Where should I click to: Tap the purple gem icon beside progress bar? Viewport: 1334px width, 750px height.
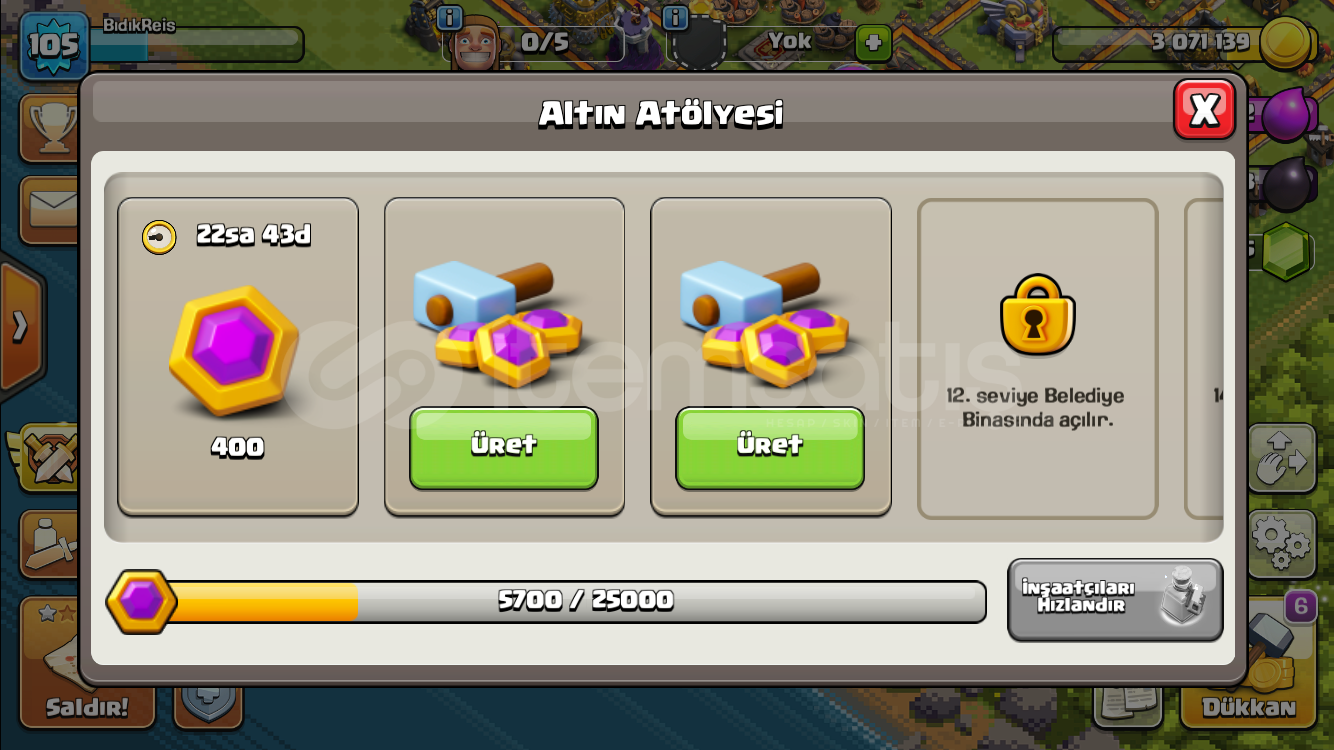pyautogui.click(x=142, y=601)
